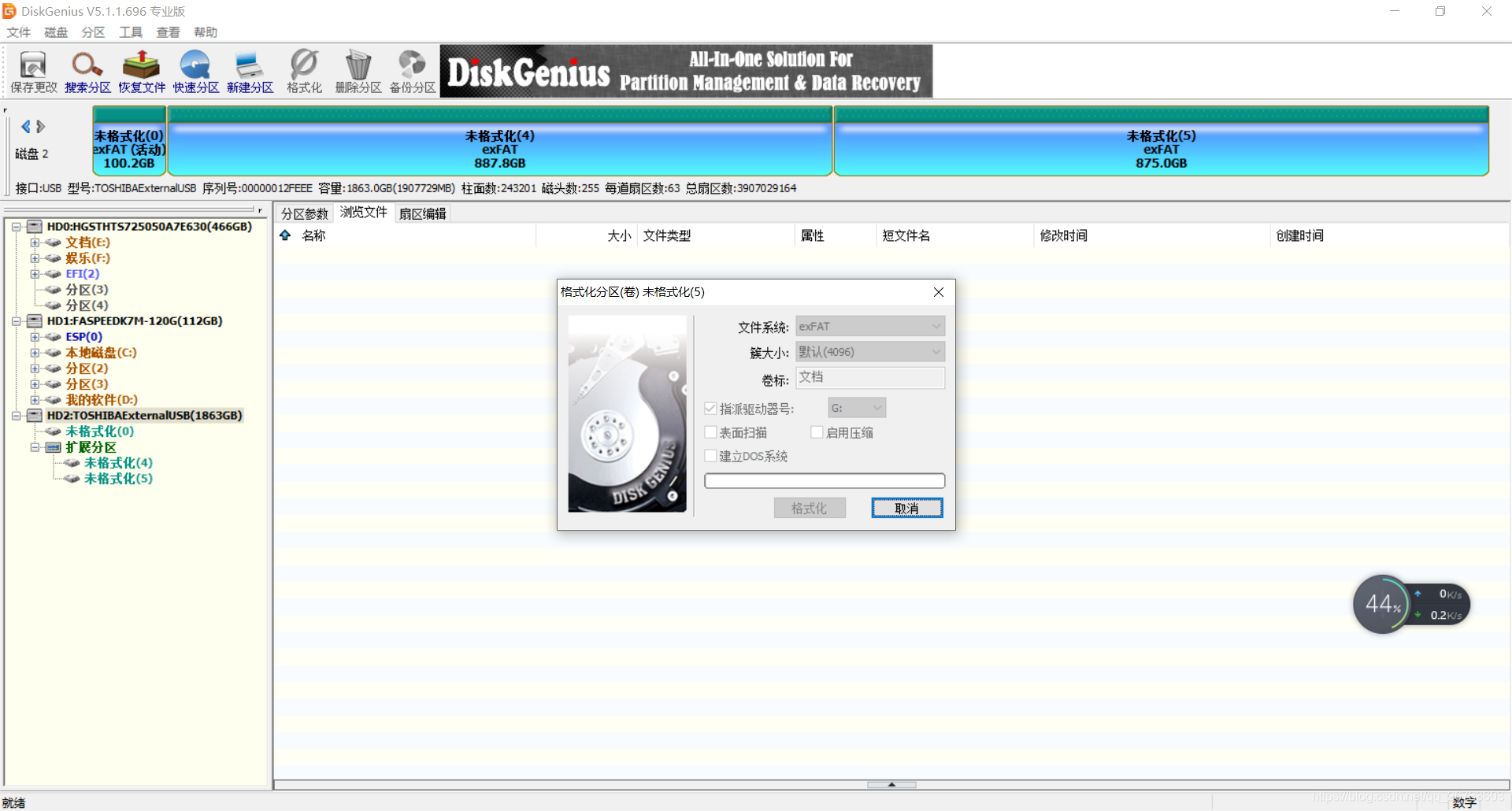Click the up-folder arrow icon beside 名称
Image resolution: width=1512 pixels, height=811 pixels.
[285, 235]
